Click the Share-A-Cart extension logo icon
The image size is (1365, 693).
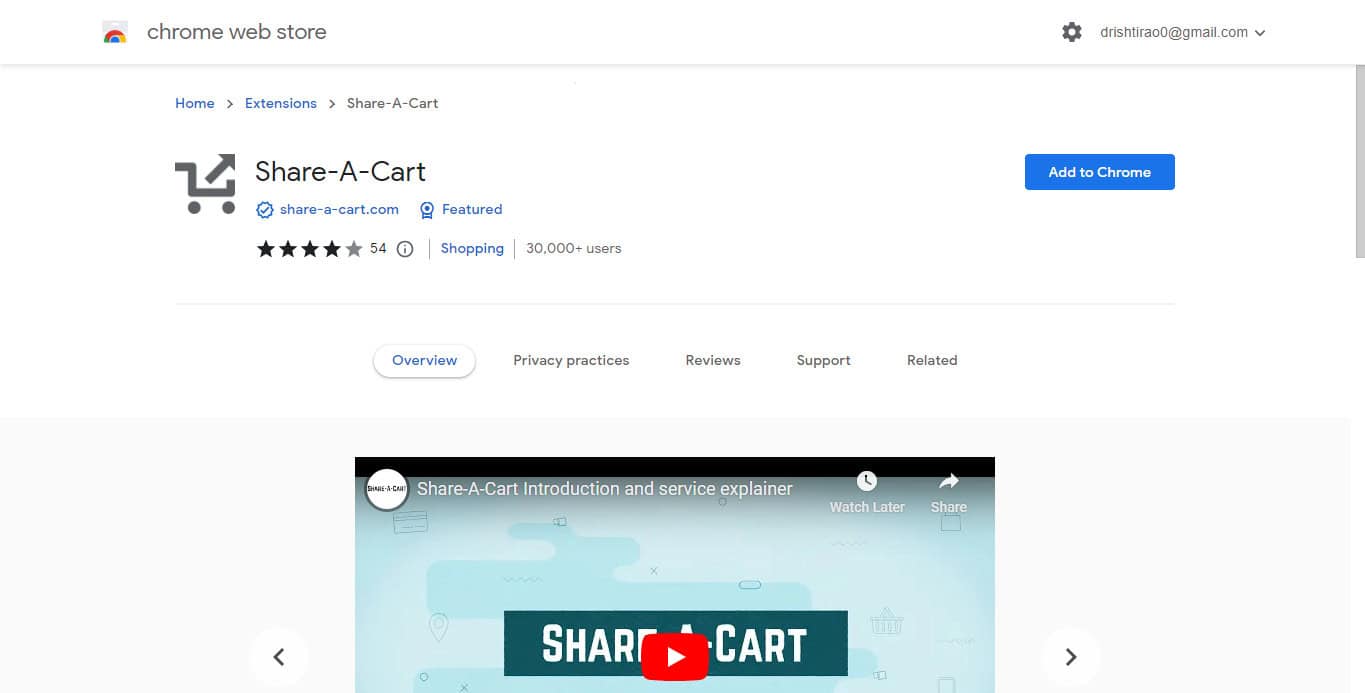pos(205,184)
